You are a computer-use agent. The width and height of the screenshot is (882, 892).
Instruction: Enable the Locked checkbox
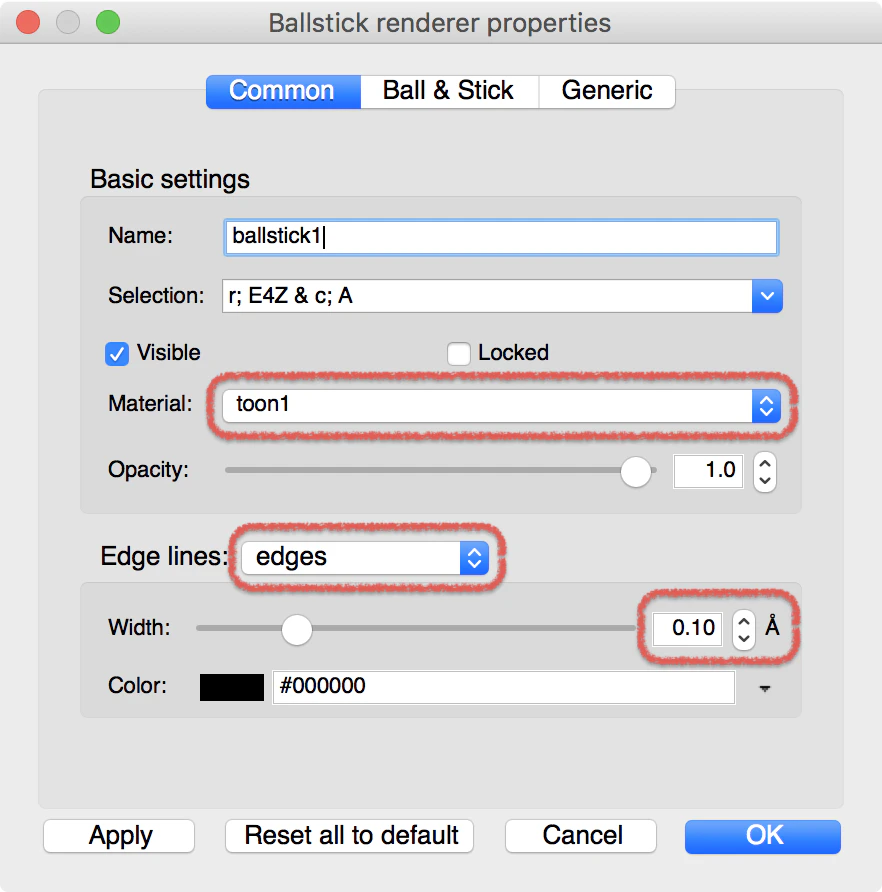(x=459, y=353)
